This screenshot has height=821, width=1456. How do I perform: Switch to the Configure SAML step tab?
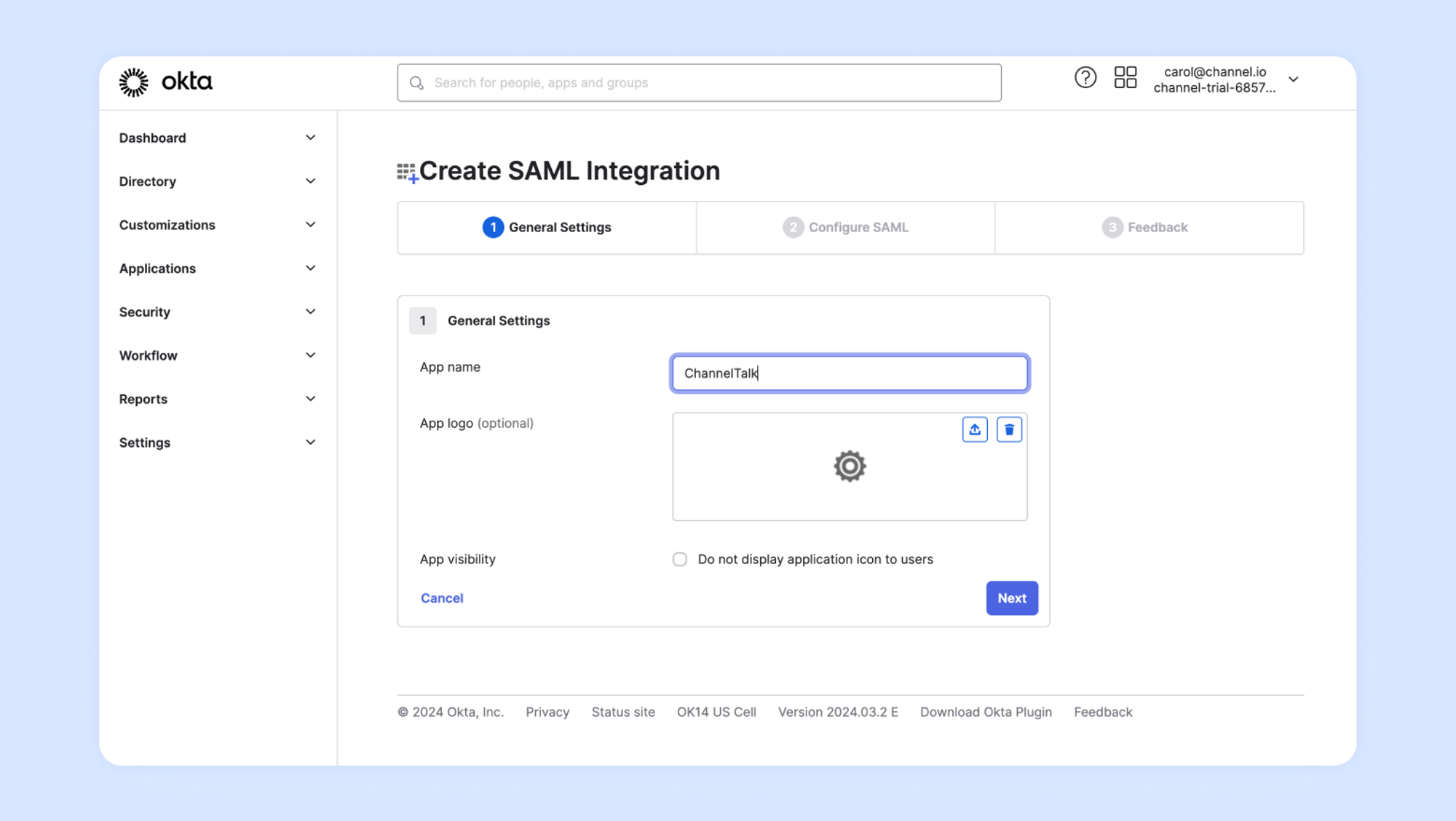(845, 227)
